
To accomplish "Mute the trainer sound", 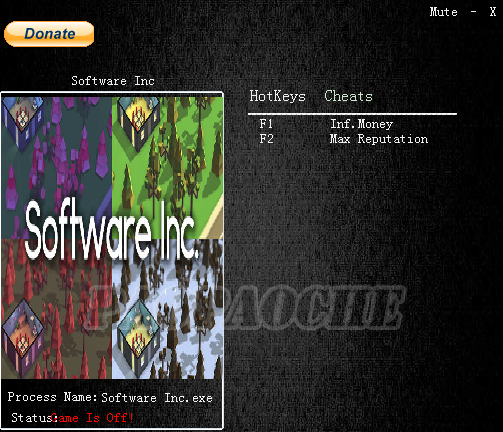I will [443, 12].
